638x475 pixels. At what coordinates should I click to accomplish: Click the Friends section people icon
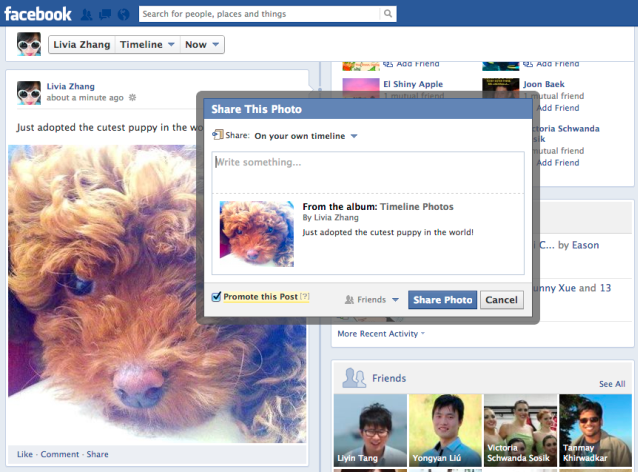[353, 378]
